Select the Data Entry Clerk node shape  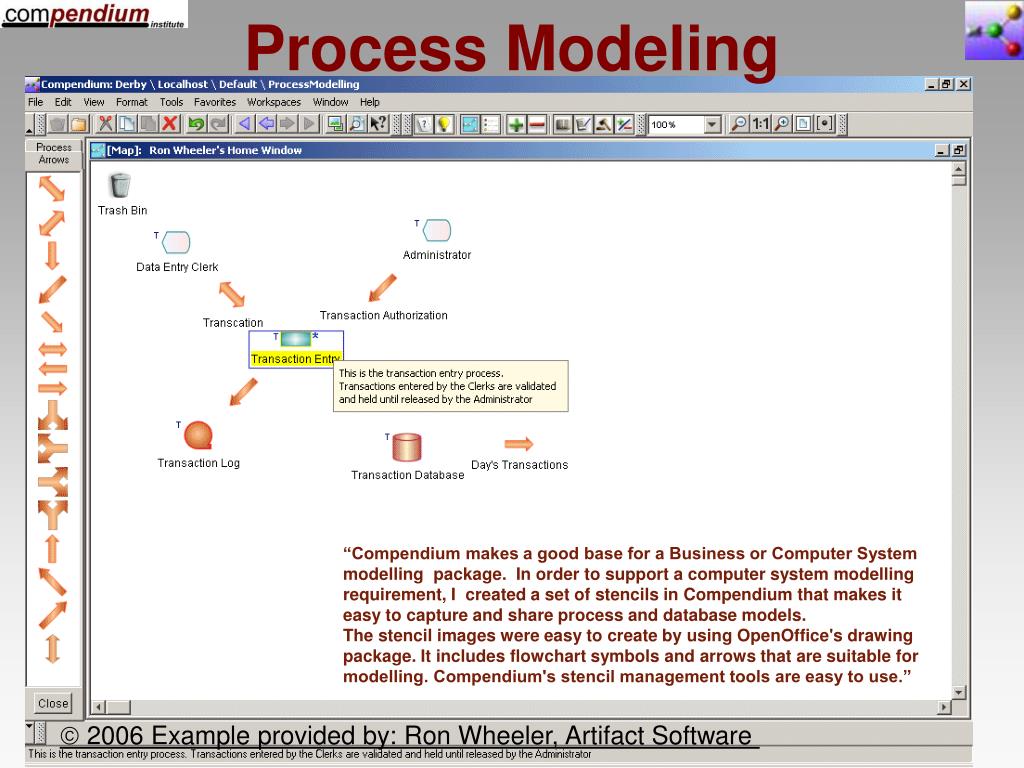click(176, 242)
